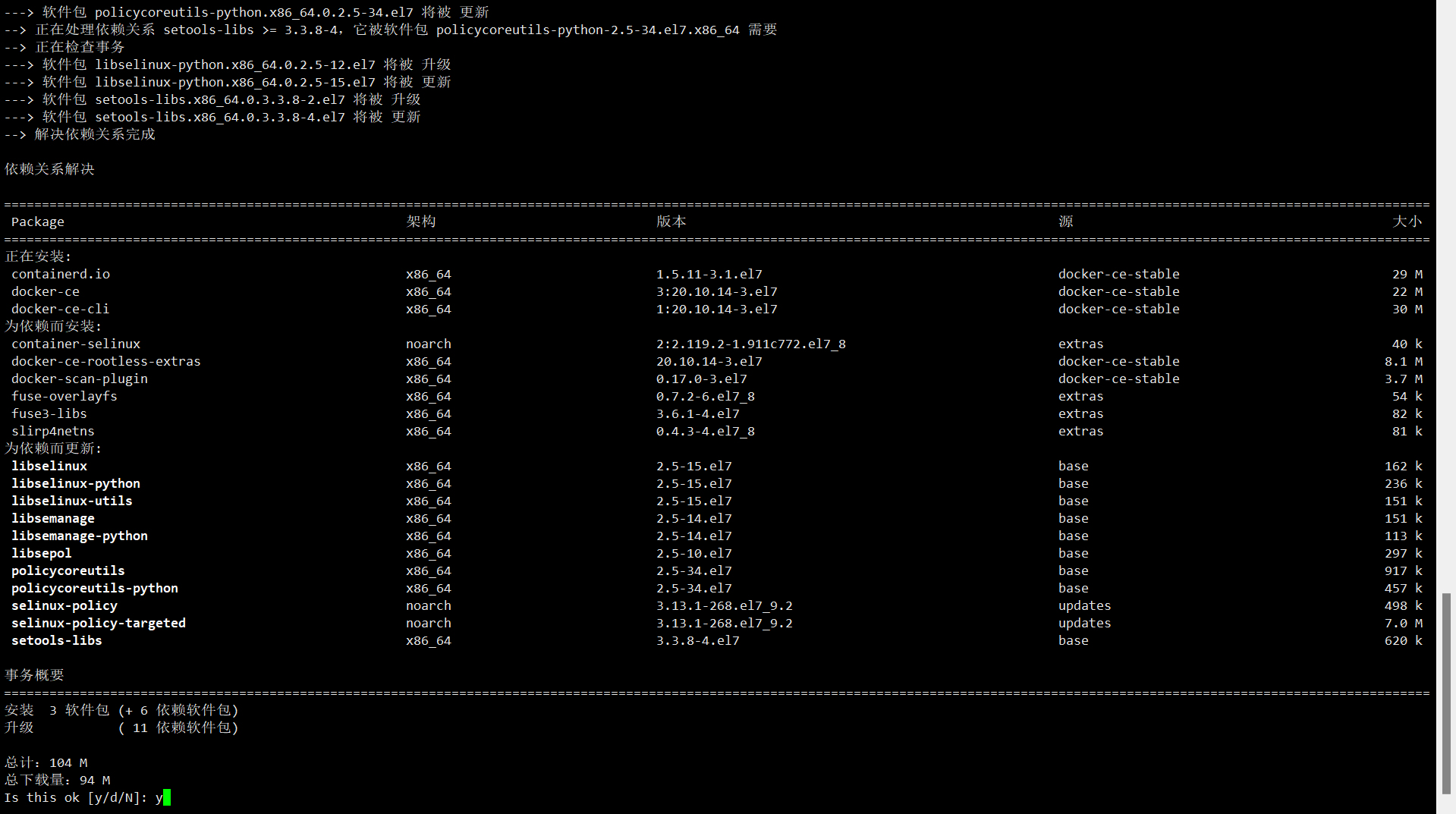Select the containerd.io package name
The height and width of the screenshot is (814, 1456).
click(x=61, y=274)
